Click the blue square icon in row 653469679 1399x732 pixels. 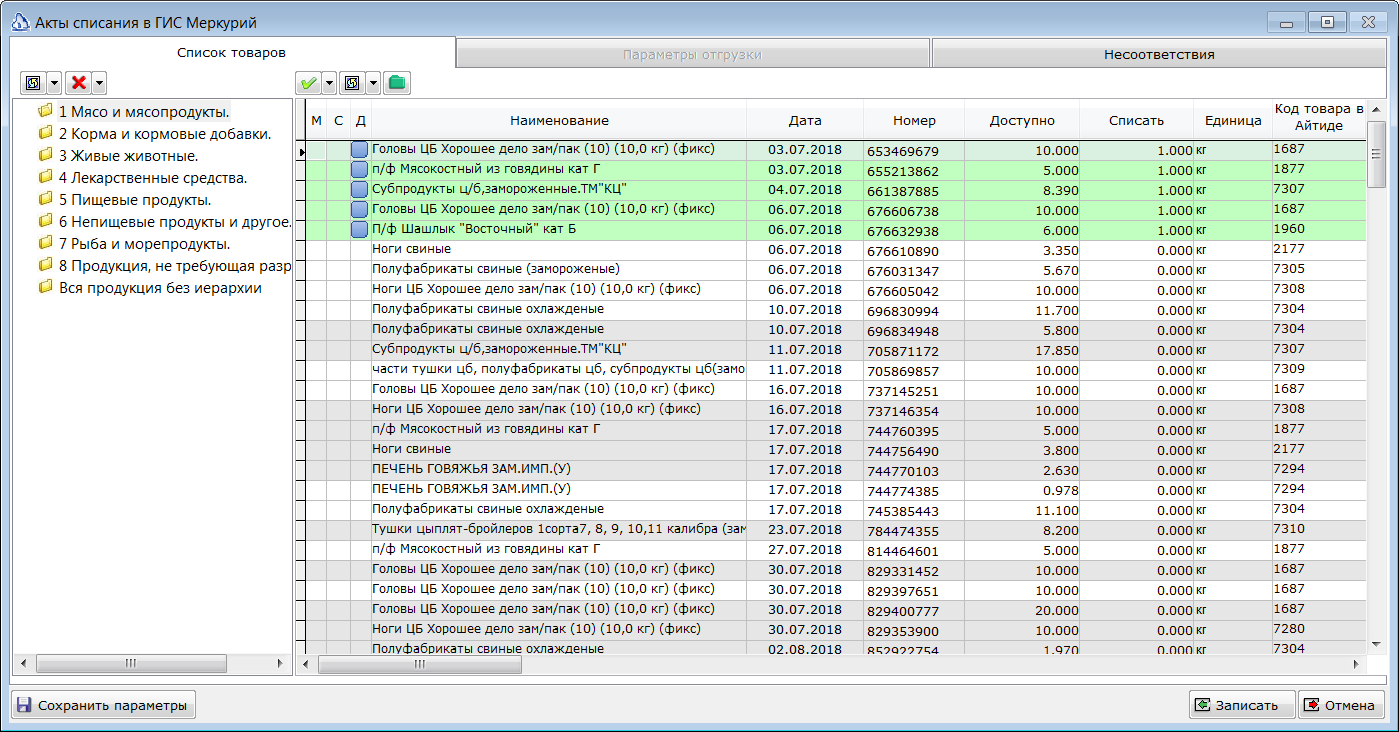(x=360, y=150)
